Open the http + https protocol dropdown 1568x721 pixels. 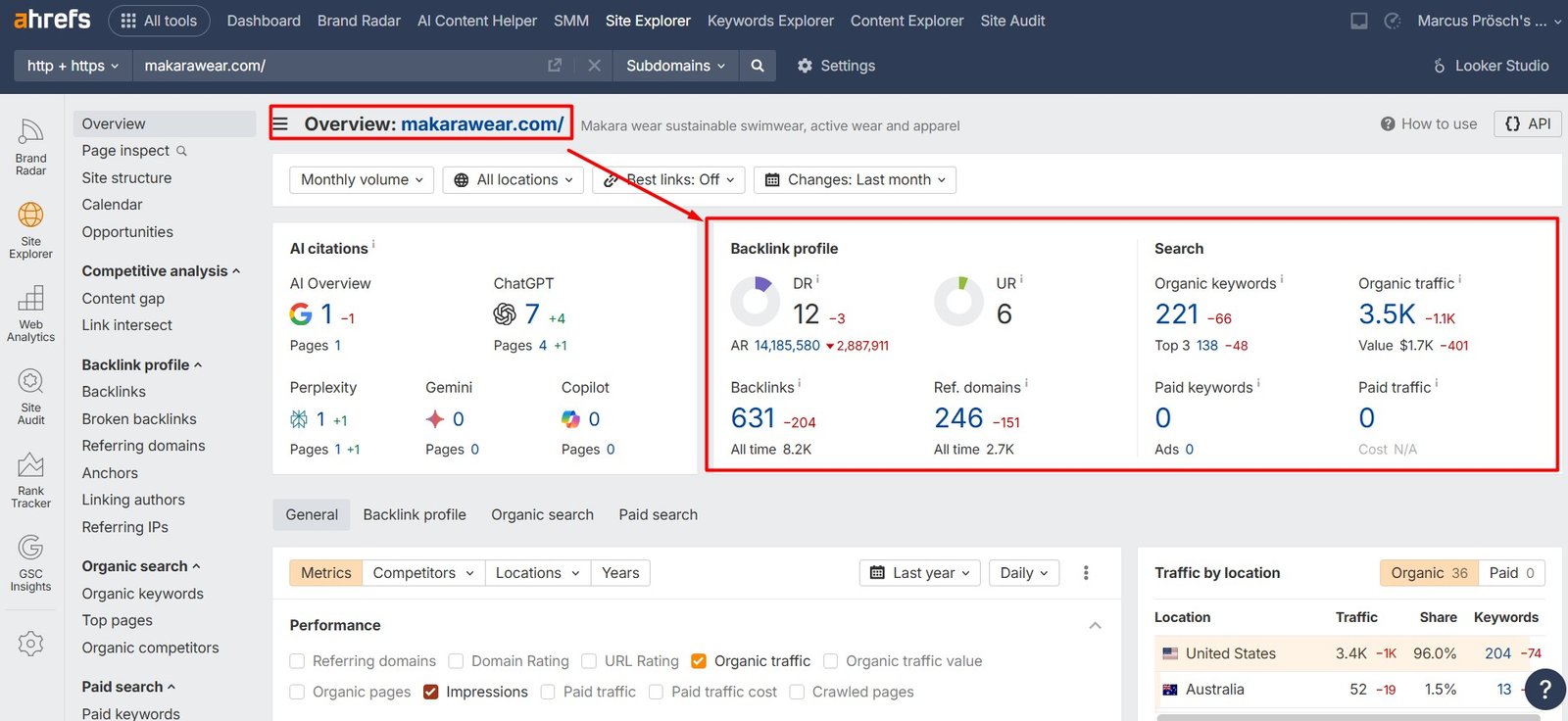(x=73, y=66)
